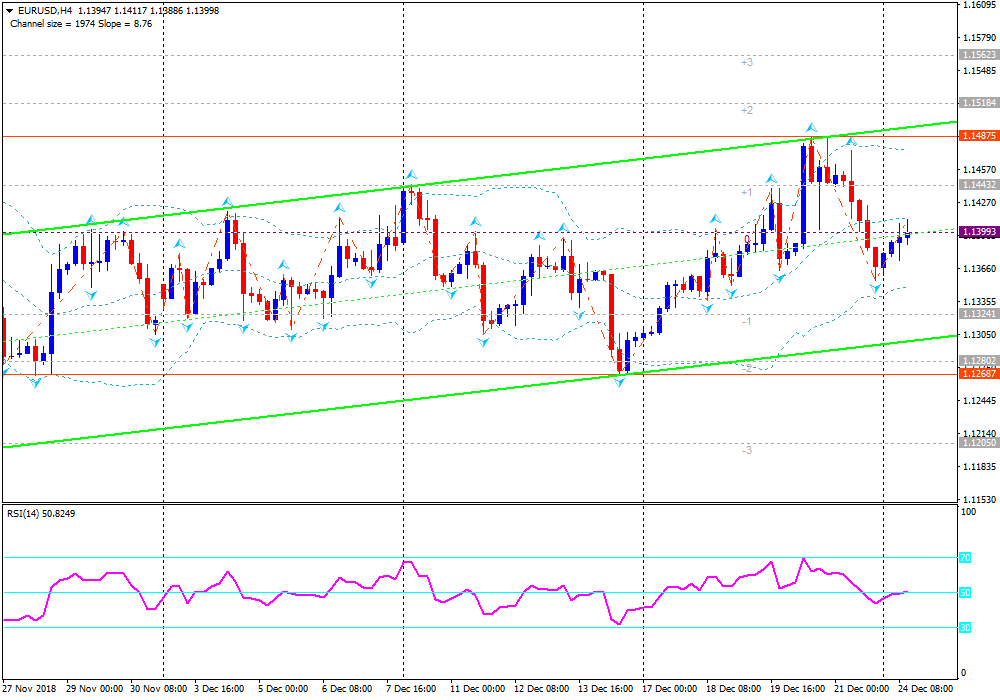Click the 24 Dec 08:00 time label
Image resolution: width=1000 pixels, height=700 pixels.
(925, 689)
